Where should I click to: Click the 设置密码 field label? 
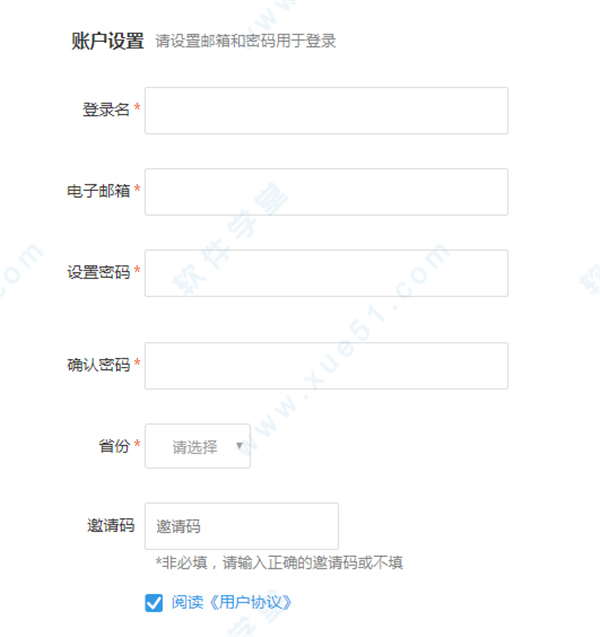point(98,272)
